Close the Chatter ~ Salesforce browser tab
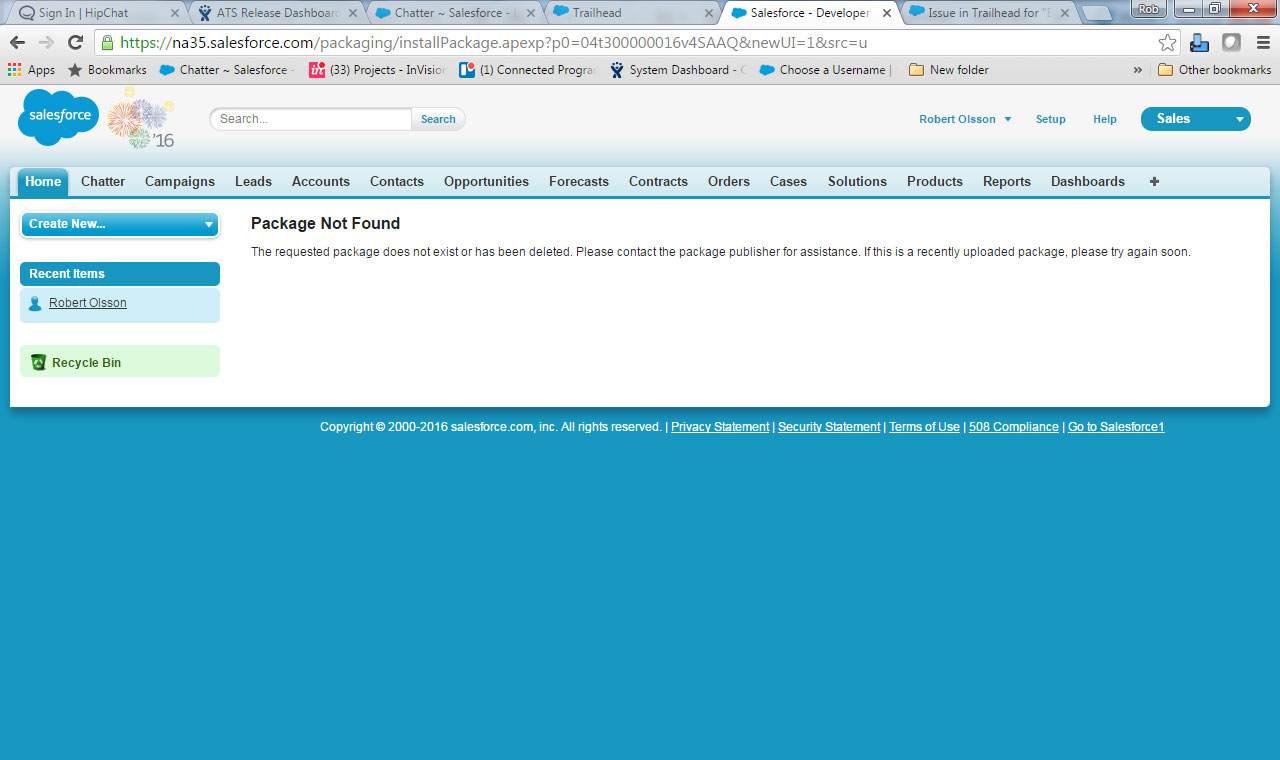Image resolution: width=1280 pixels, height=760 pixels. click(x=530, y=13)
